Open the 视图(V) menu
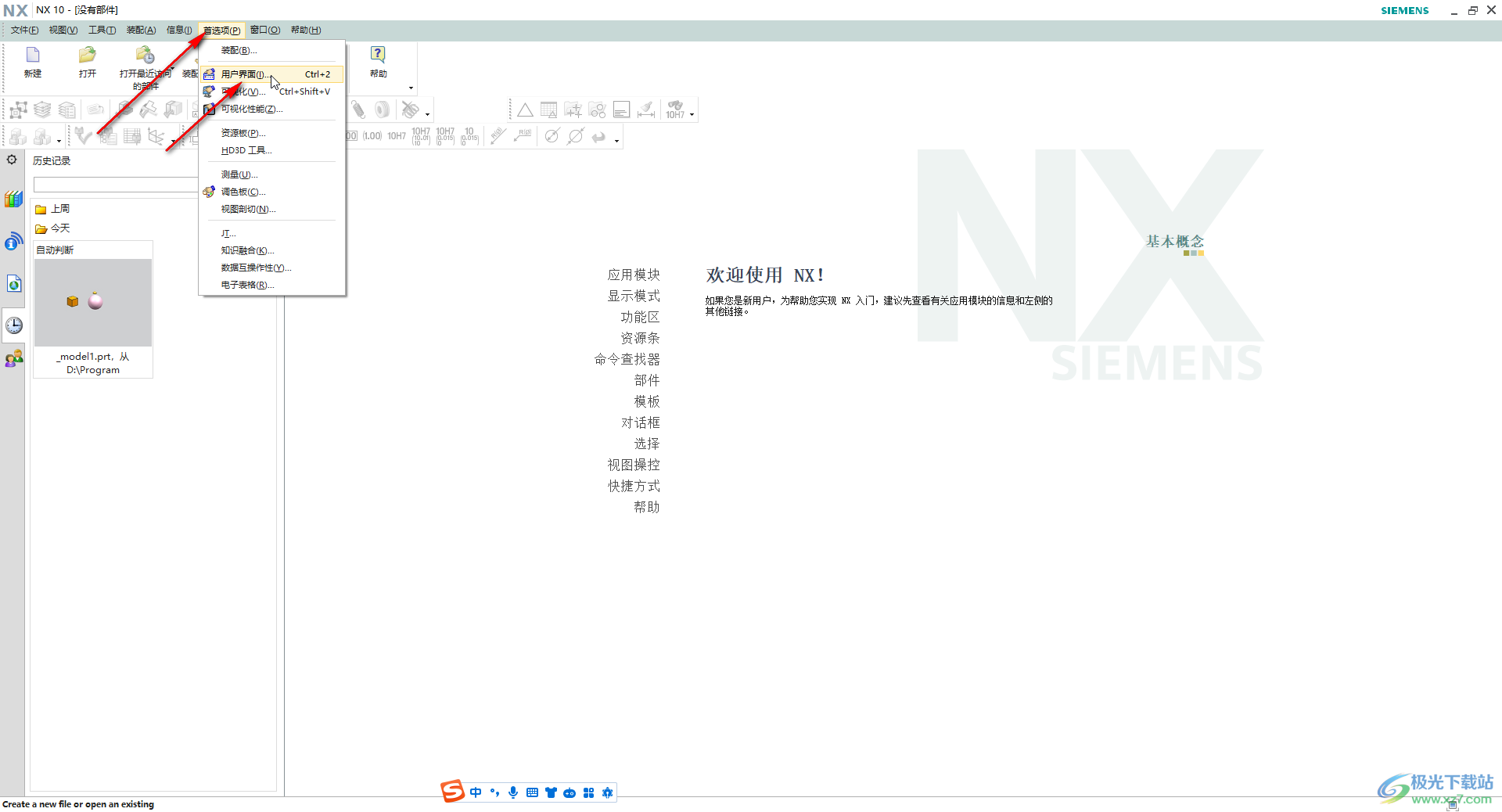 click(63, 30)
